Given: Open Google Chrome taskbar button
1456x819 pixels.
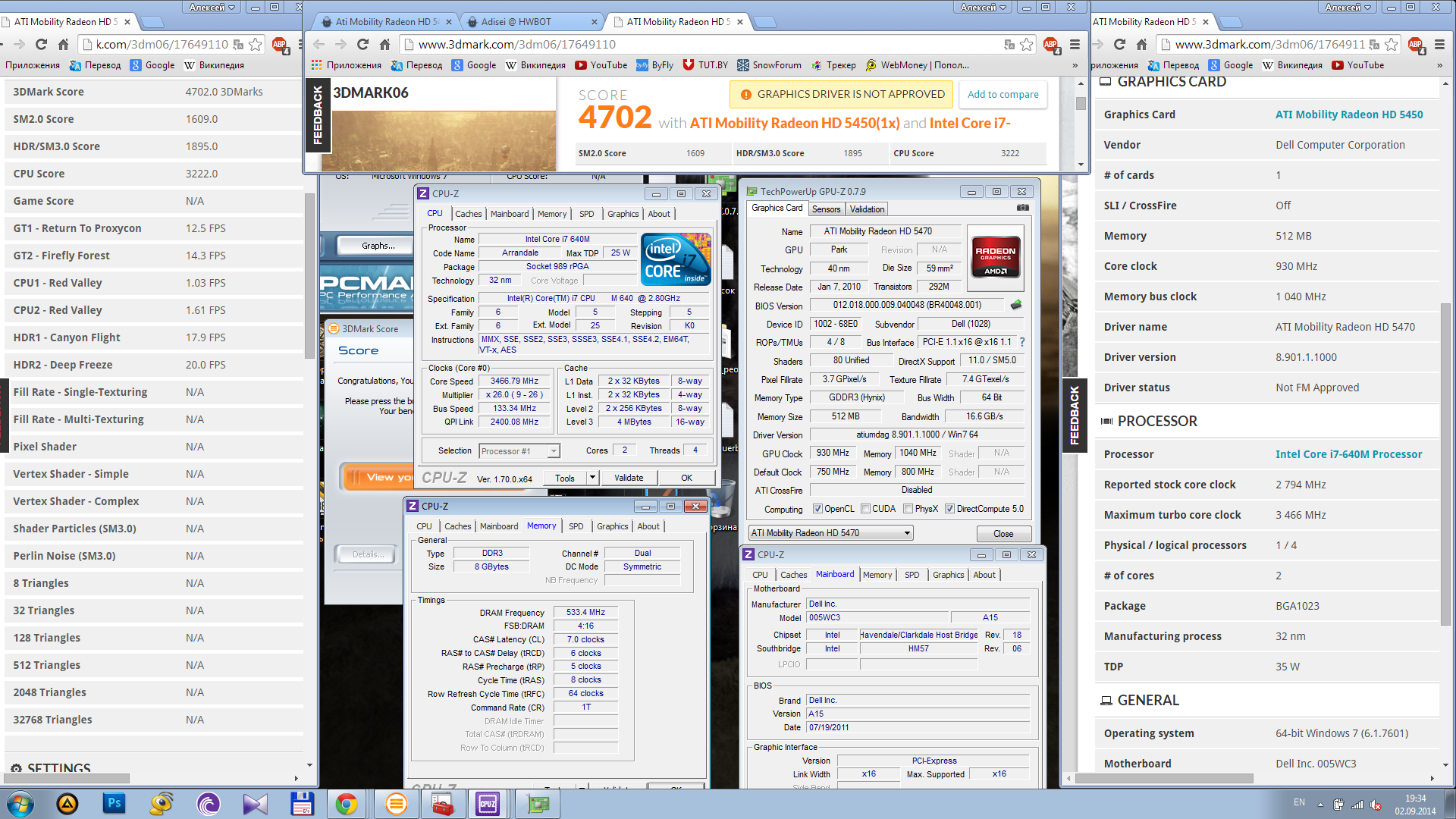Looking at the screenshot, I should (x=347, y=804).
